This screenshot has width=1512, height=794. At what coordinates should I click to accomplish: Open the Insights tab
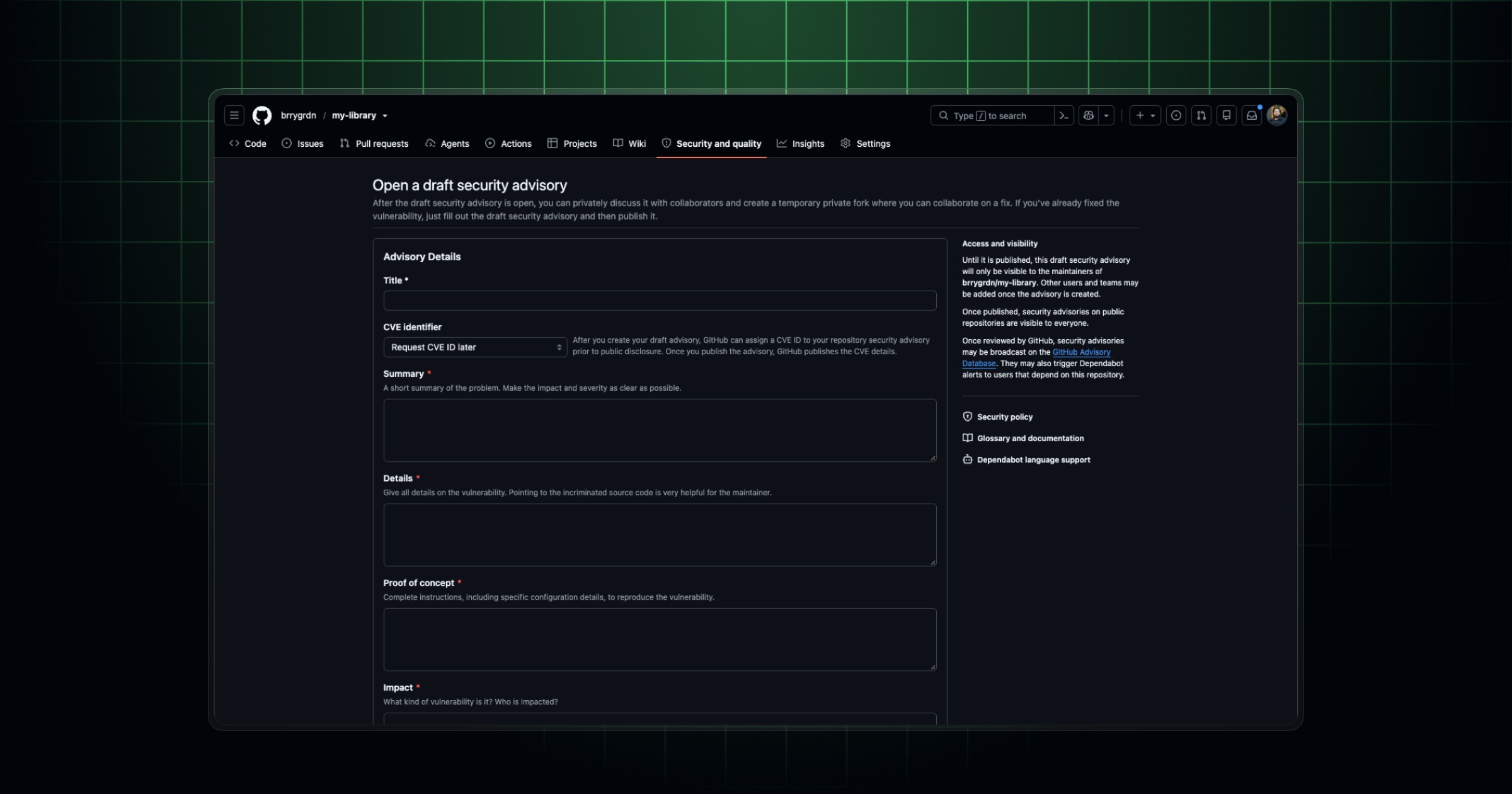pos(801,144)
